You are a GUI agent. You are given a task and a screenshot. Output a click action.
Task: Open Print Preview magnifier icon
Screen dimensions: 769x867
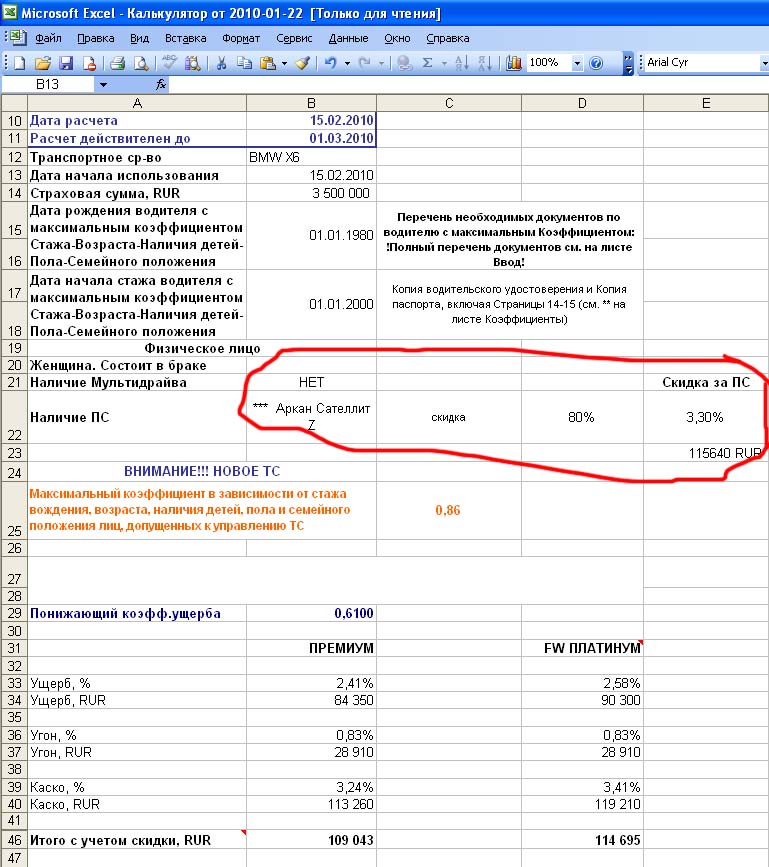pyautogui.click(x=141, y=63)
